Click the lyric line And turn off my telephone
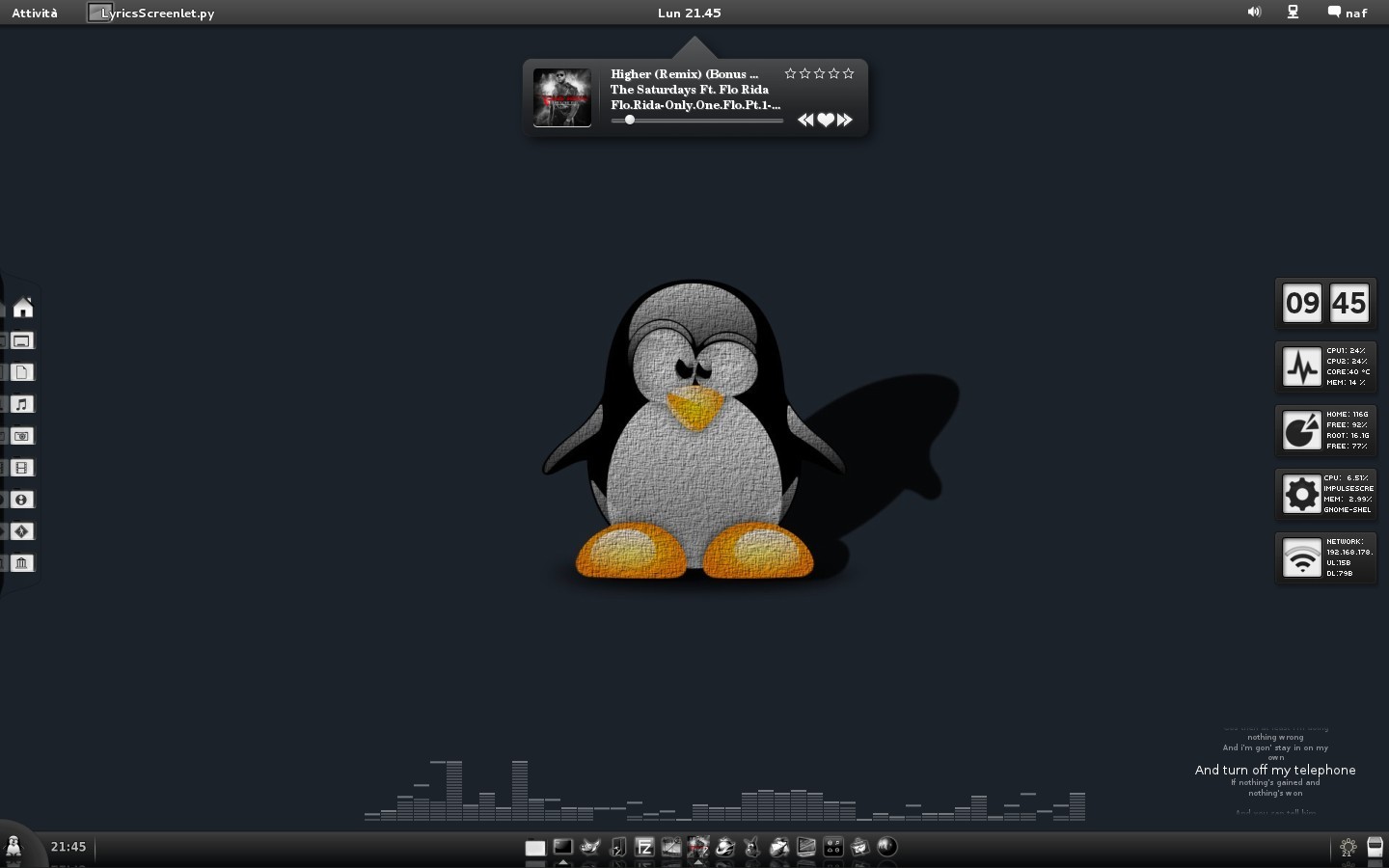Viewport: 1389px width, 868px height. (x=1275, y=770)
